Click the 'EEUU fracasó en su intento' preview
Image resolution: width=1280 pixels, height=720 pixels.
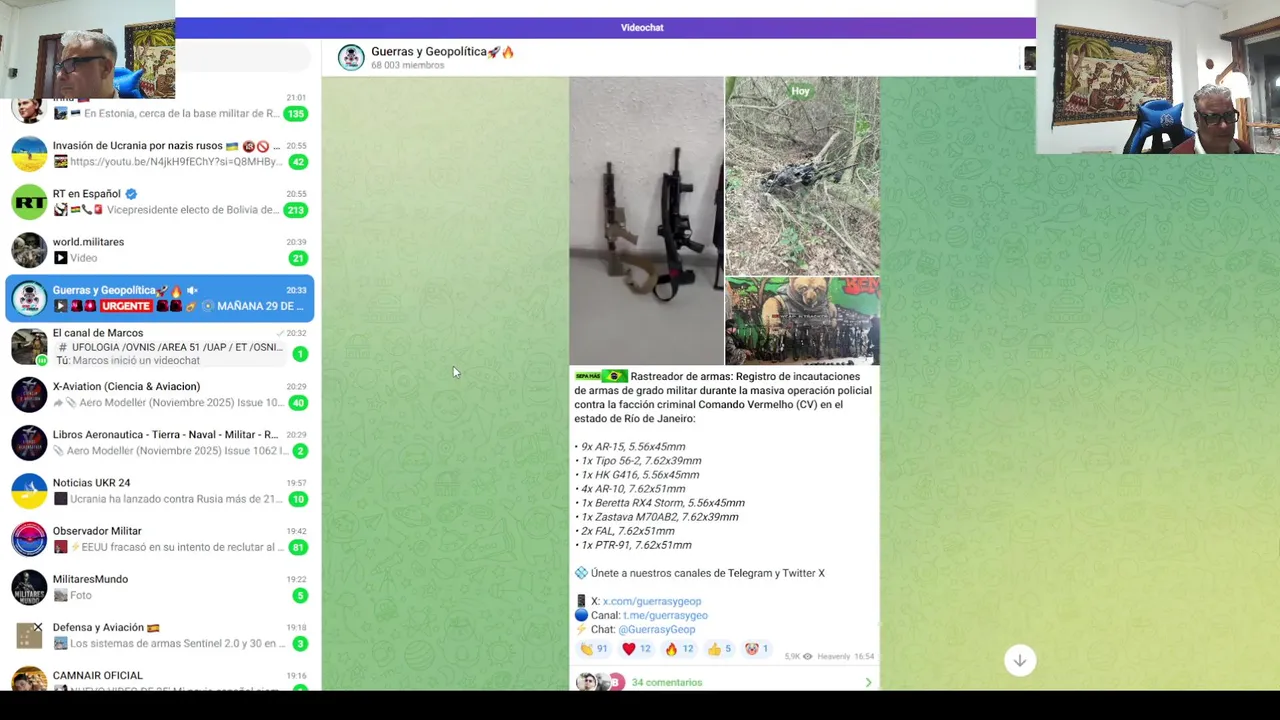tap(181, 547)
